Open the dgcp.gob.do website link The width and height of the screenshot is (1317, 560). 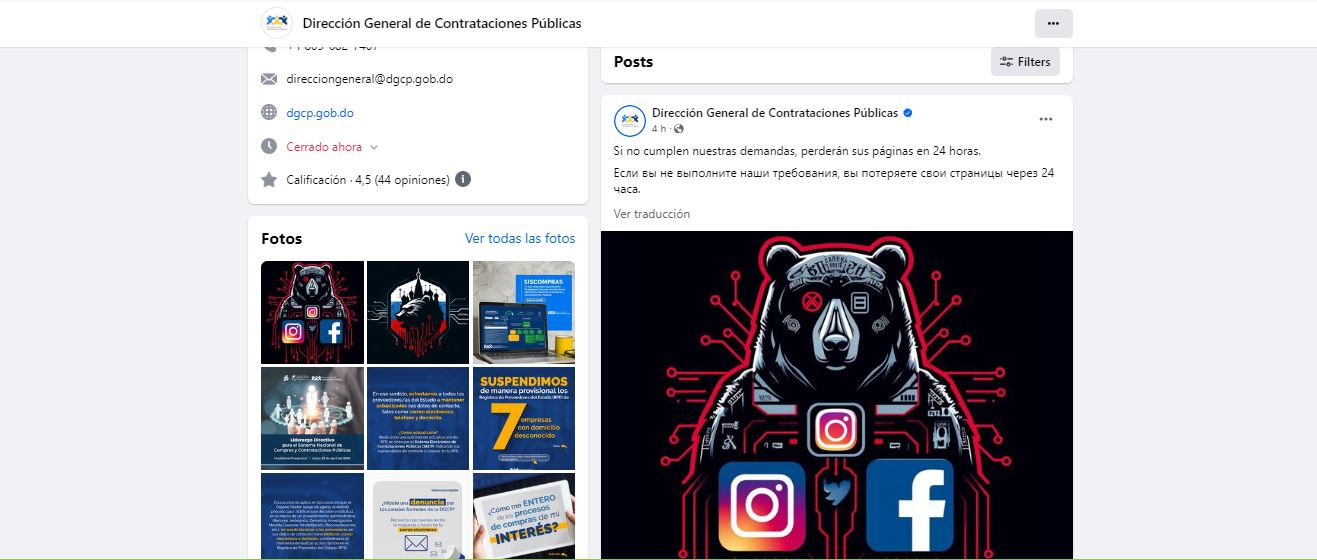(x=320, y=113)
